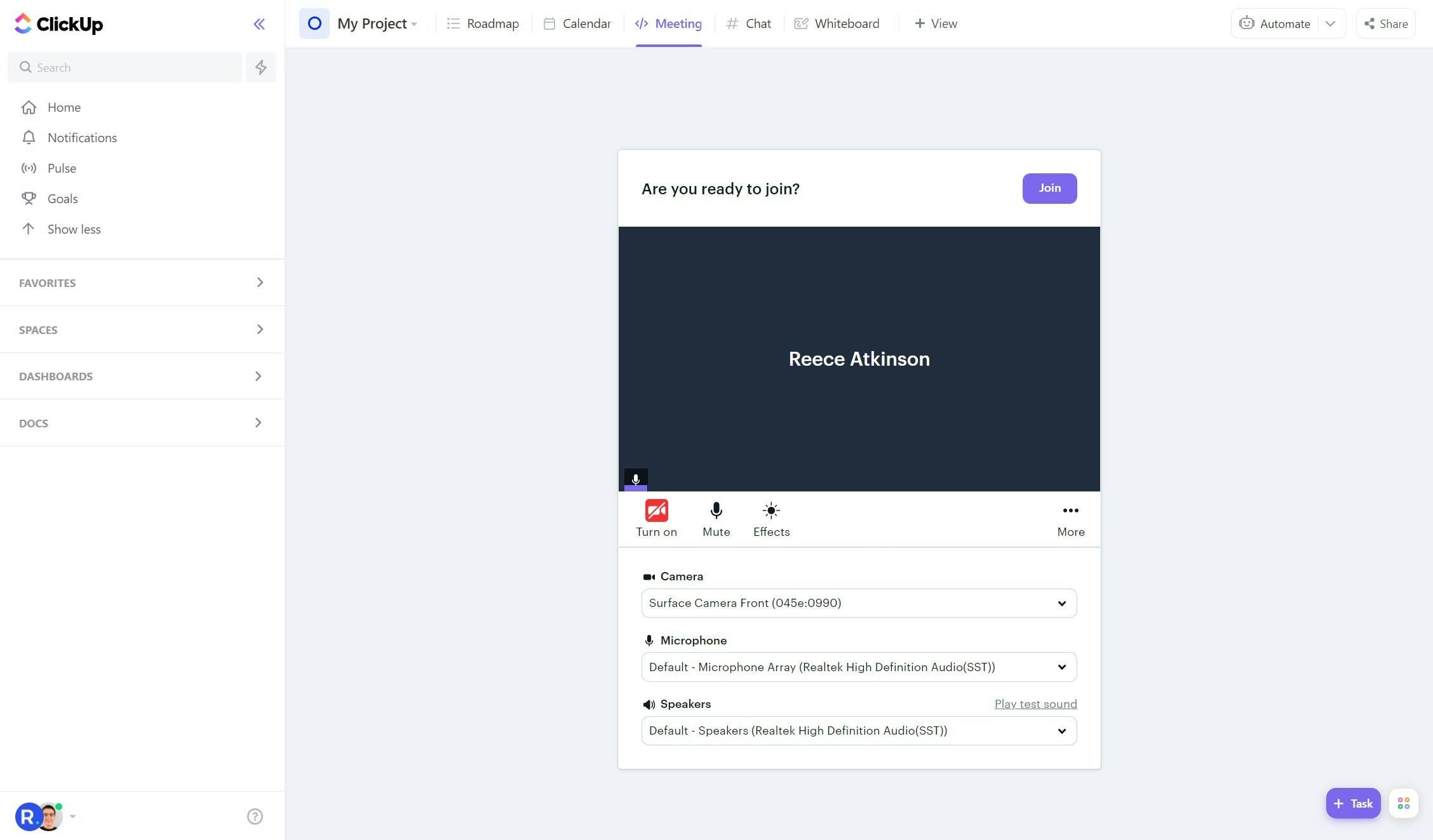
Task: Expand the Favorites section
Action: (x=142, y=283)
